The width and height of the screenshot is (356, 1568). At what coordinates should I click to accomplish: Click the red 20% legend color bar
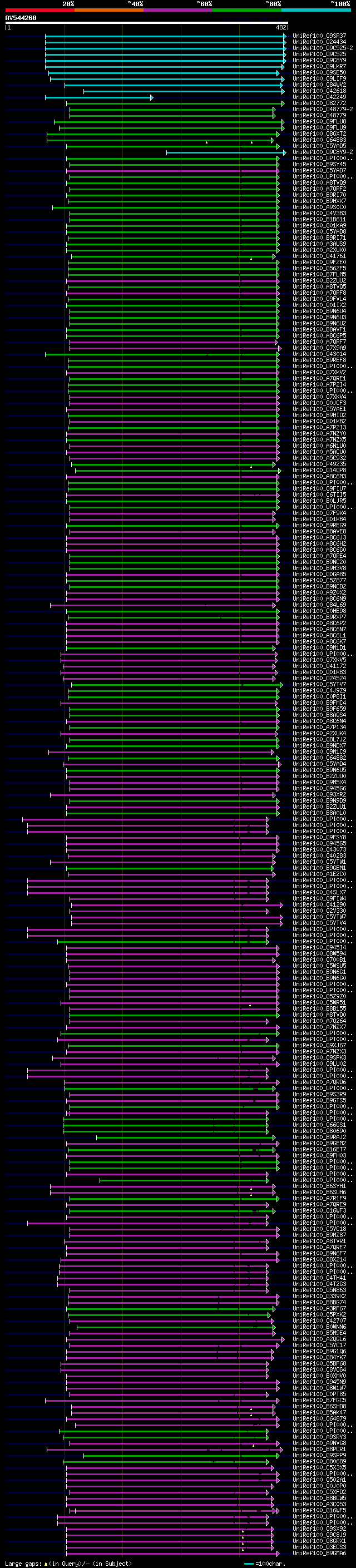(39, 10)
